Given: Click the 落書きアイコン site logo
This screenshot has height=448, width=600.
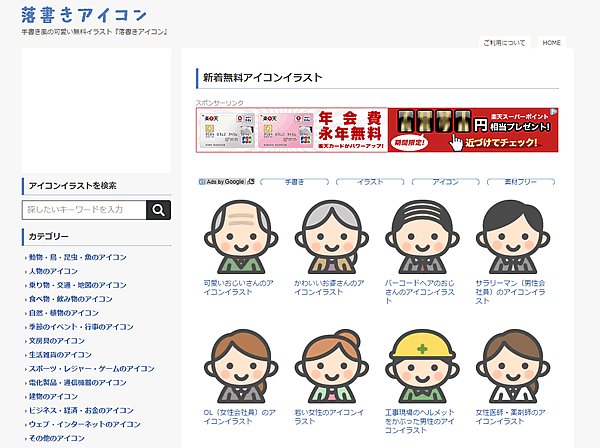Looking at the screenshot, I should coord(84,15).
